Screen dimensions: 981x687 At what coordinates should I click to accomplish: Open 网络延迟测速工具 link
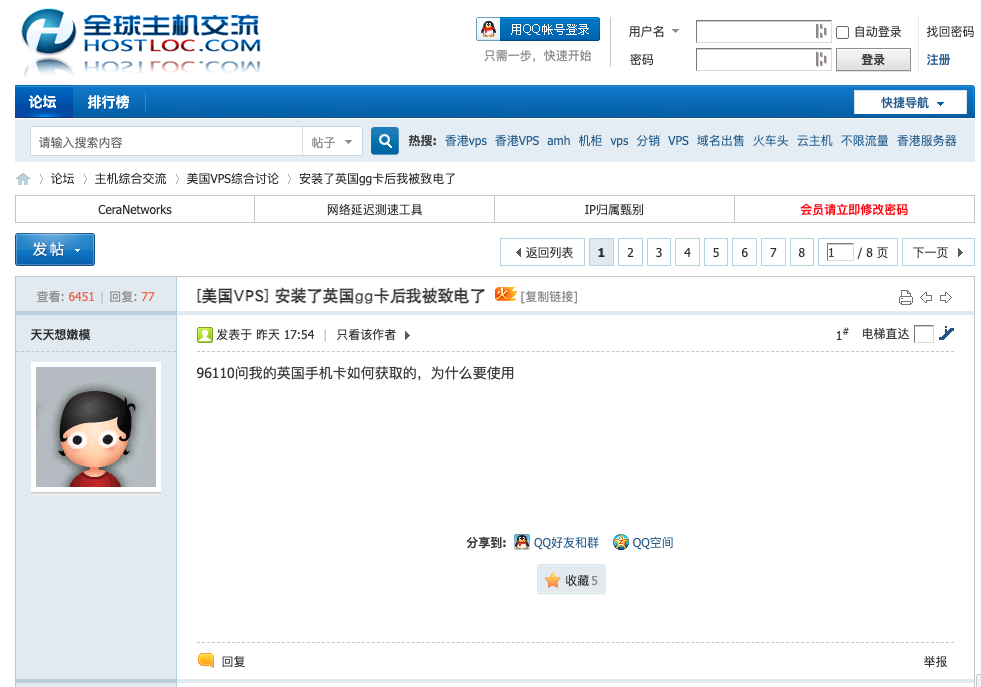pyautogui.click(x=374, y=210)
